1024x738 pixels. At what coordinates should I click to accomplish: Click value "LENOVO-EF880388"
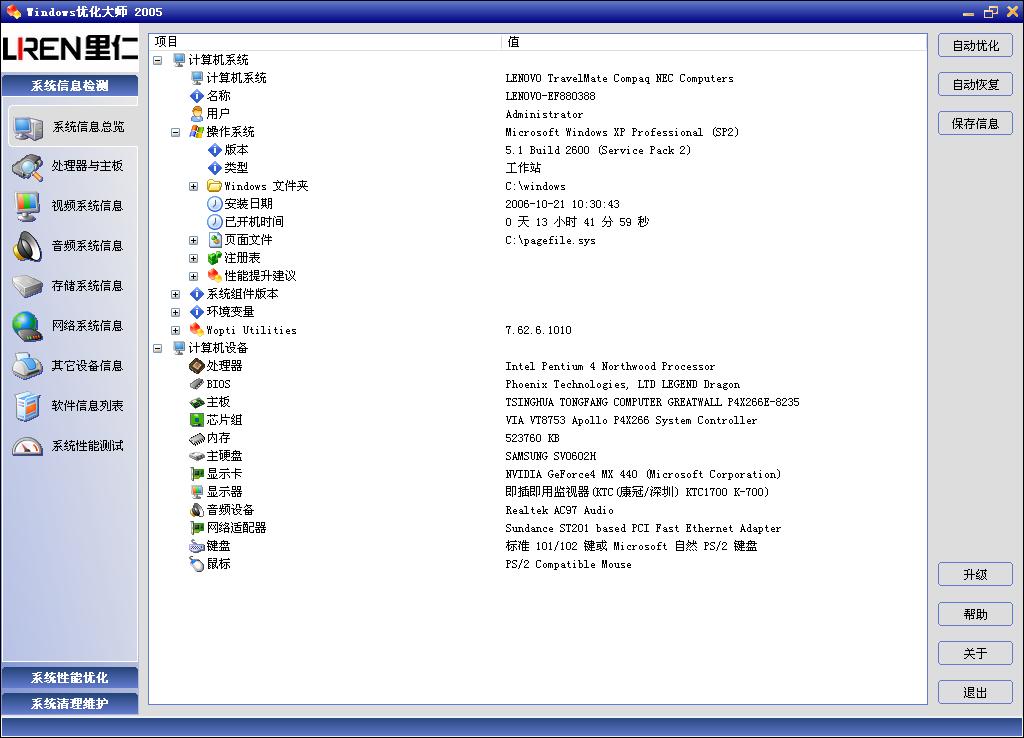[x=550, y=96]
